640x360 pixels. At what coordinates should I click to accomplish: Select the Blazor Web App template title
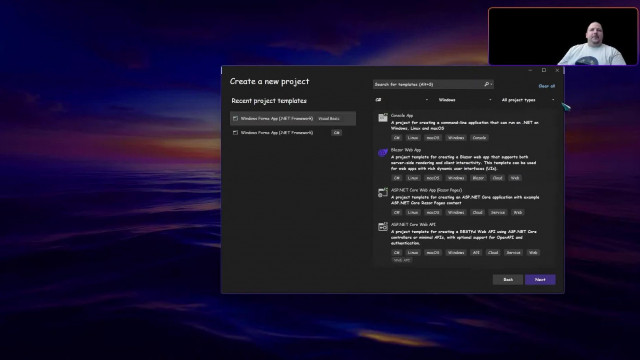(406, 150)
